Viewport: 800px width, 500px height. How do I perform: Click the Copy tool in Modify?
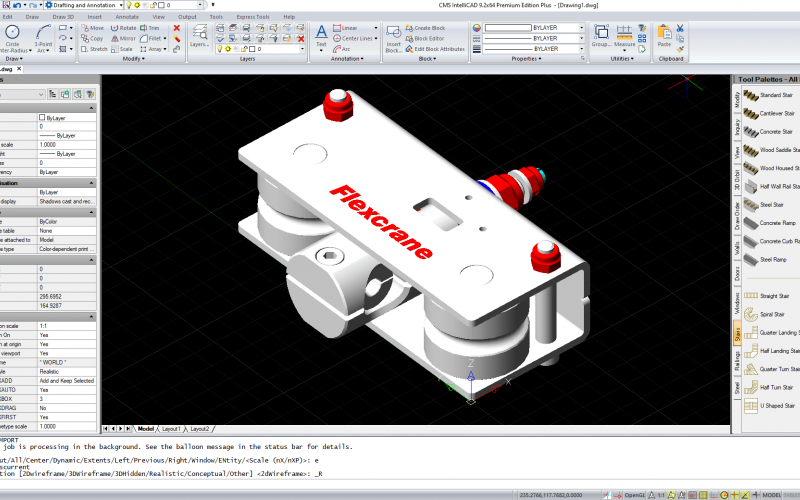92,38
